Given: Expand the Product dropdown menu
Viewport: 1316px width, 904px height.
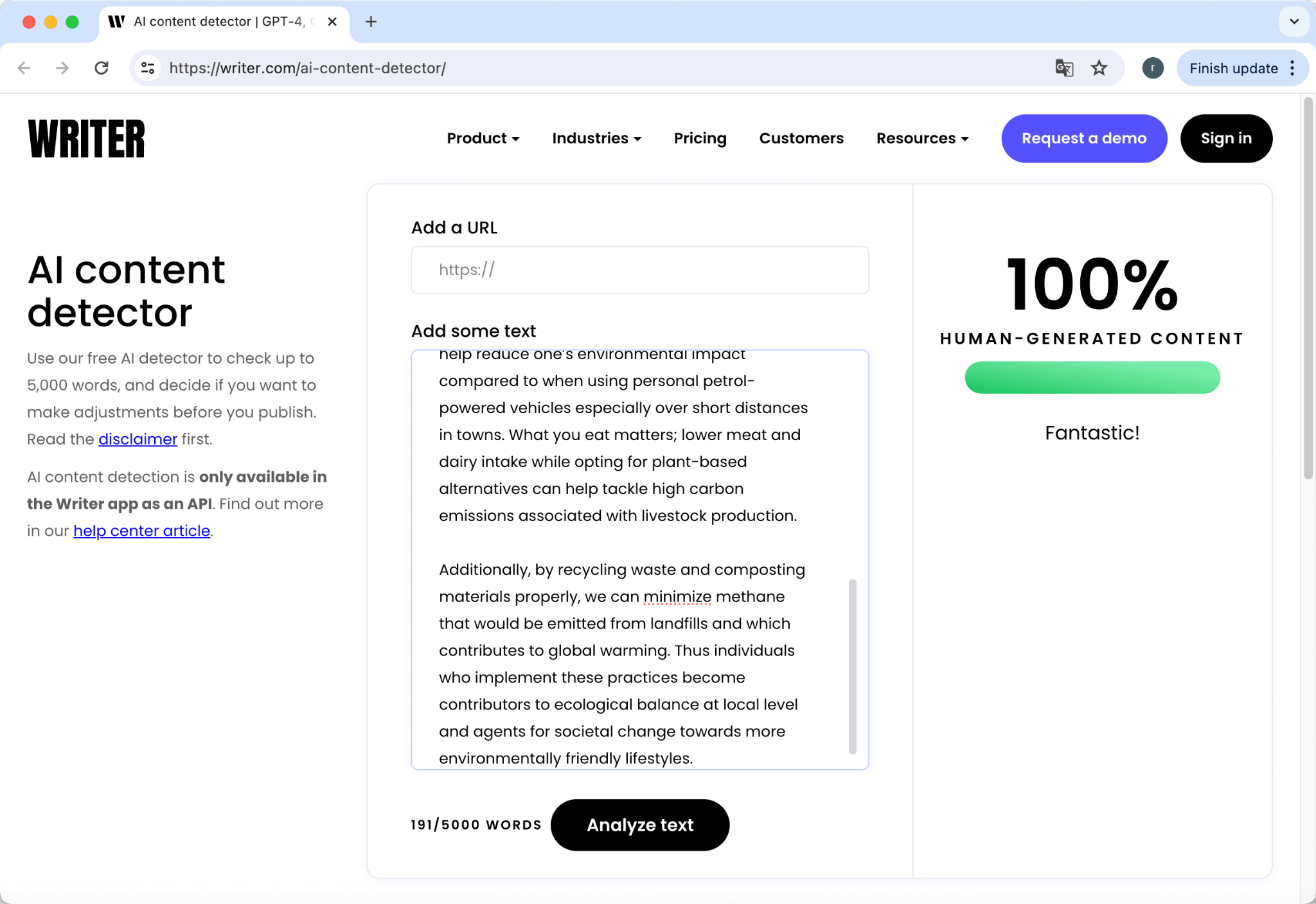Looking at the screenshot, I should (x=483, y=139).
